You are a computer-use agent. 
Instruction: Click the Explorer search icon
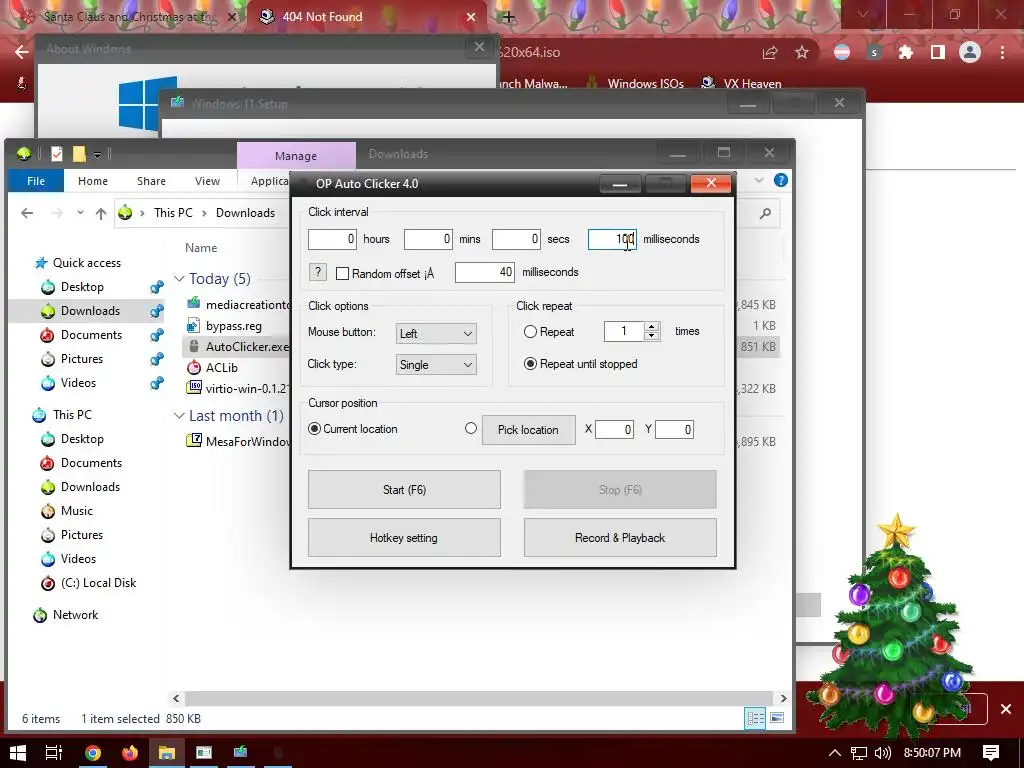pos(765,213)
